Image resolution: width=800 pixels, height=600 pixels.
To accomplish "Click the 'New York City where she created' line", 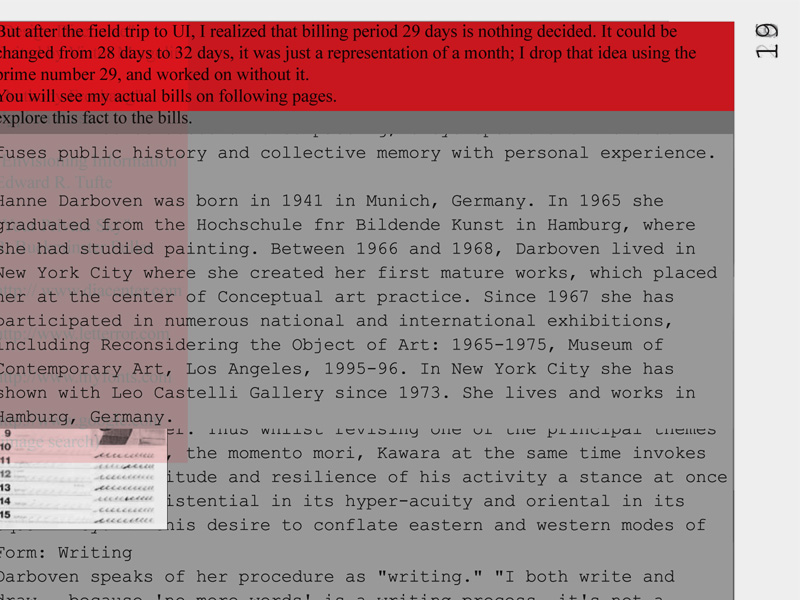I will [x=355, y=273].
